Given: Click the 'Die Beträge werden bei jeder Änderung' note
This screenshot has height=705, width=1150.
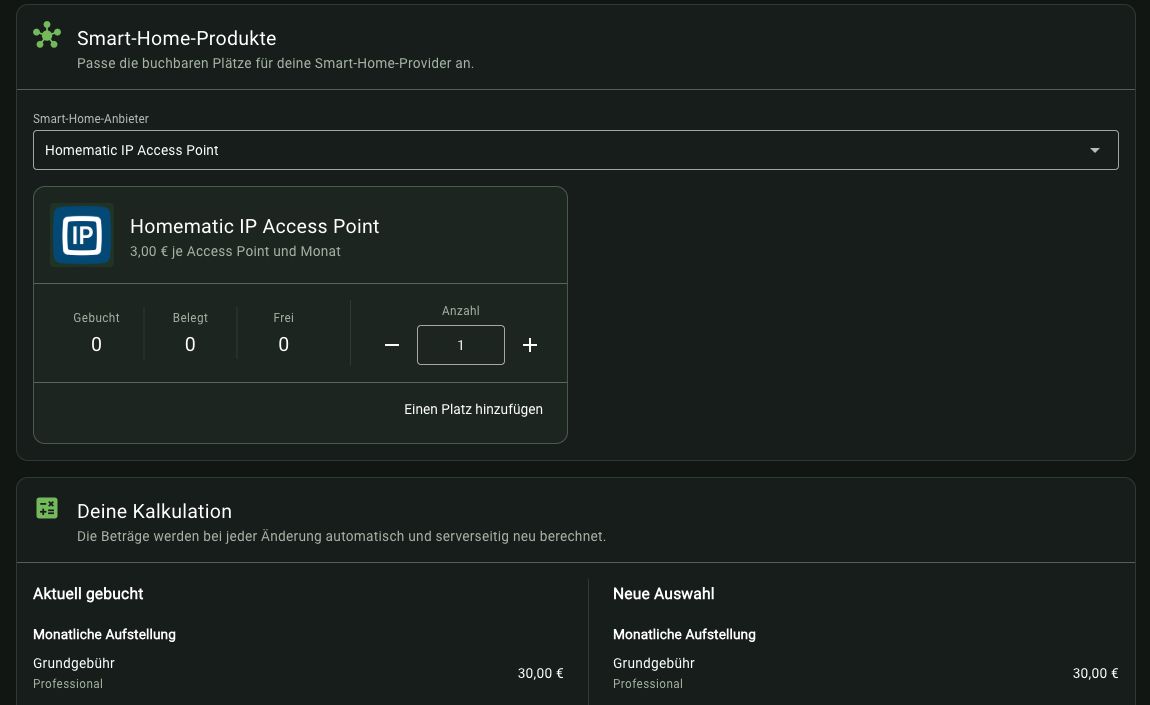Looking at the screenshot, I should [341, 536].
